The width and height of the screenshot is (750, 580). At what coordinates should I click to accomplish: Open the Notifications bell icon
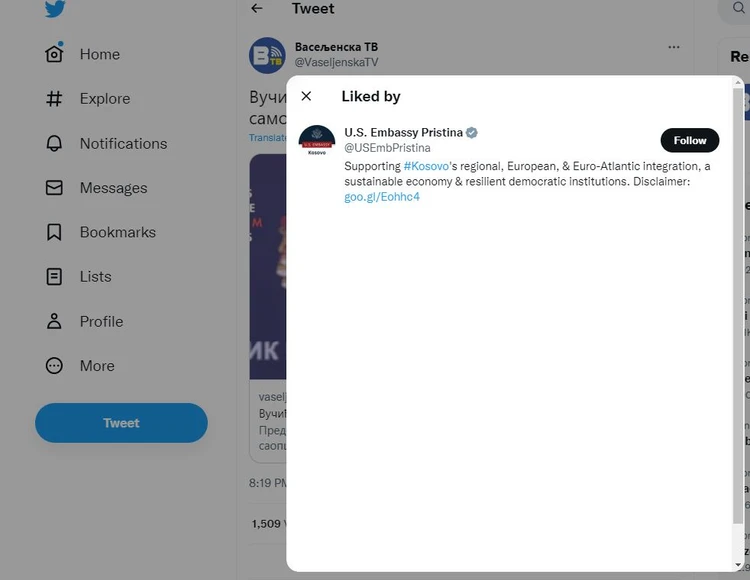[54, 143]
